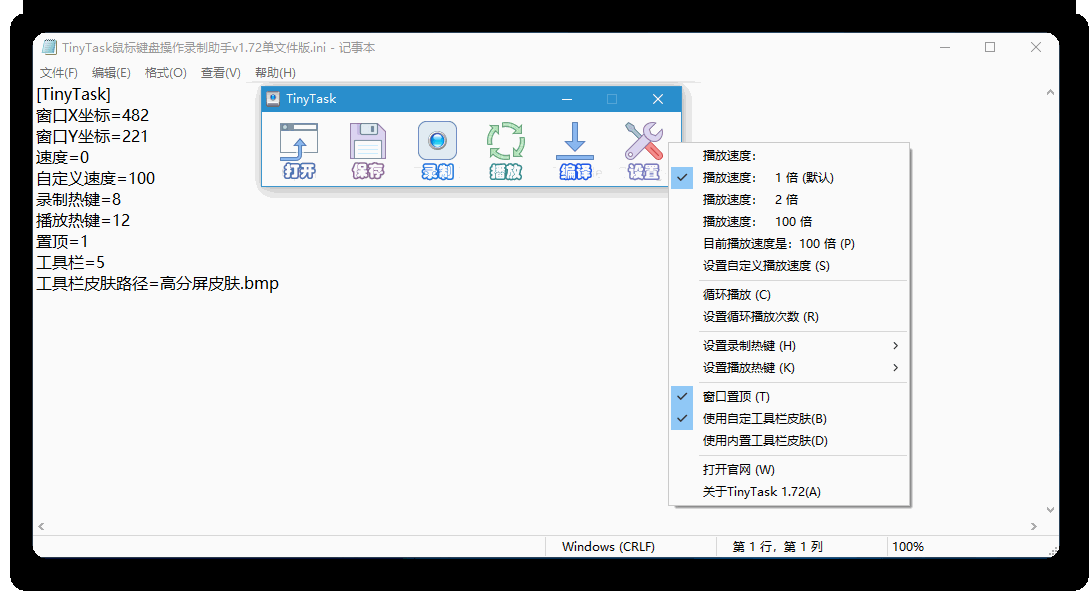
Task: Select 播放速度 100 倍 option
Action: 789,221
